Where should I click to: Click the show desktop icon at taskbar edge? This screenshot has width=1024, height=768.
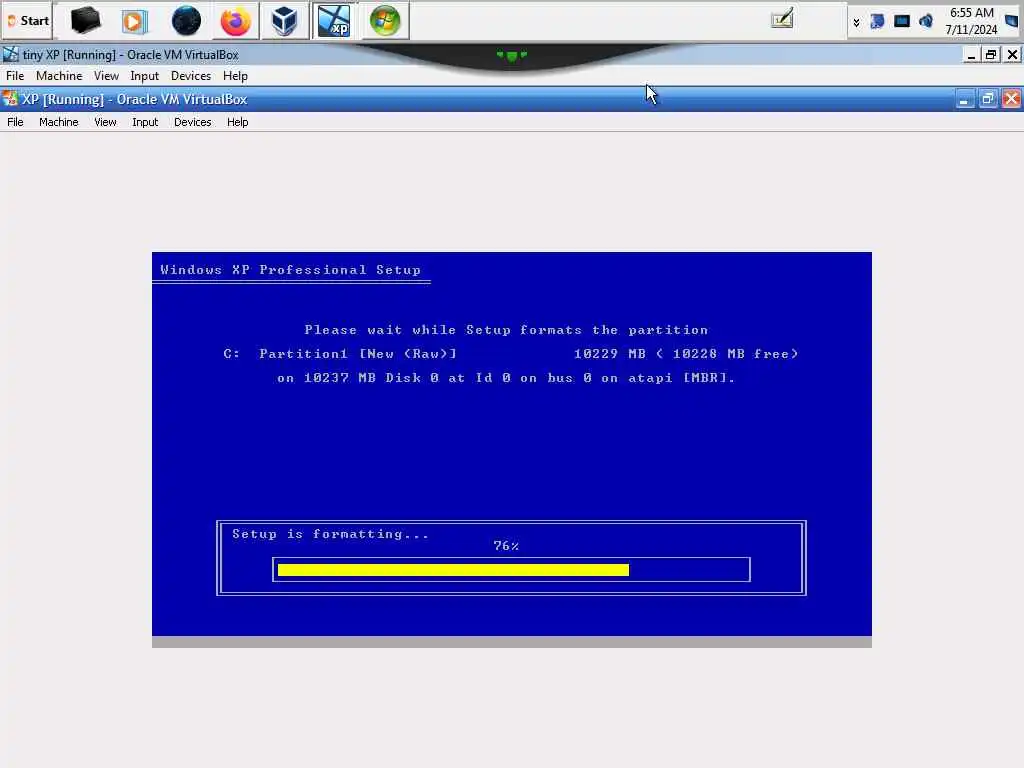point(1012,22)
